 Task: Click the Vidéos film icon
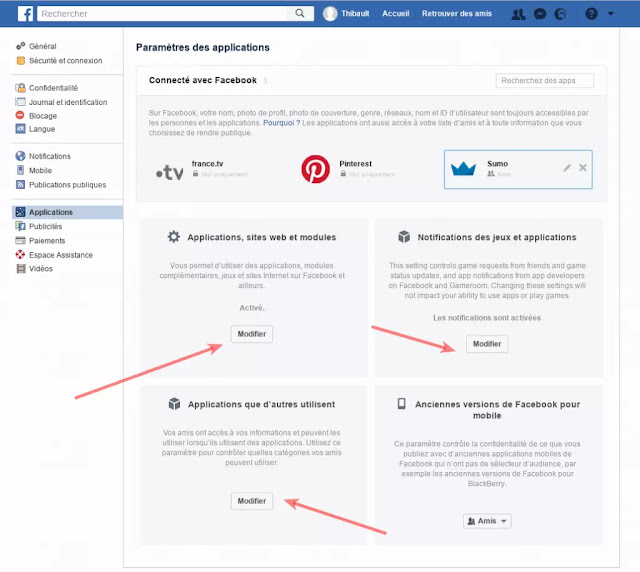coord(20,268)
